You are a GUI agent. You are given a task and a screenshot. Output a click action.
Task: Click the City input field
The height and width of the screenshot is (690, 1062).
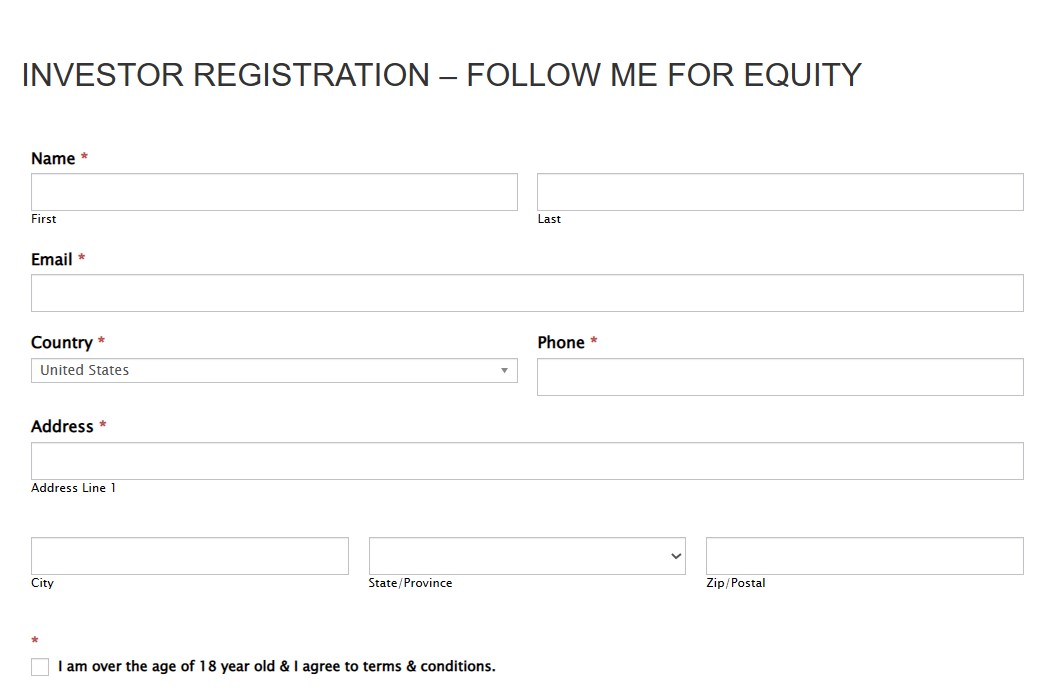(190, 556)
